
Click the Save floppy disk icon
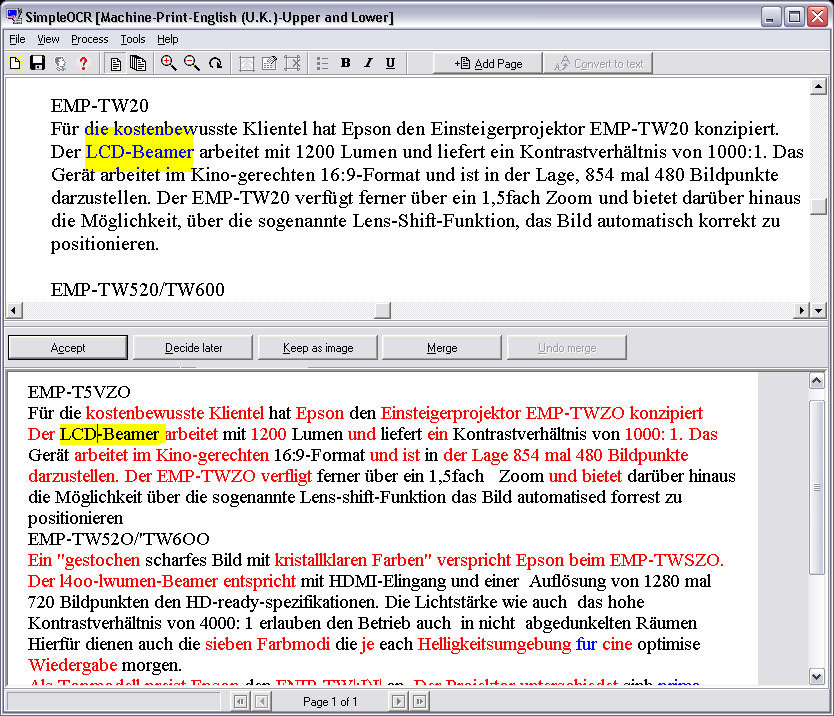pos(37,63)
